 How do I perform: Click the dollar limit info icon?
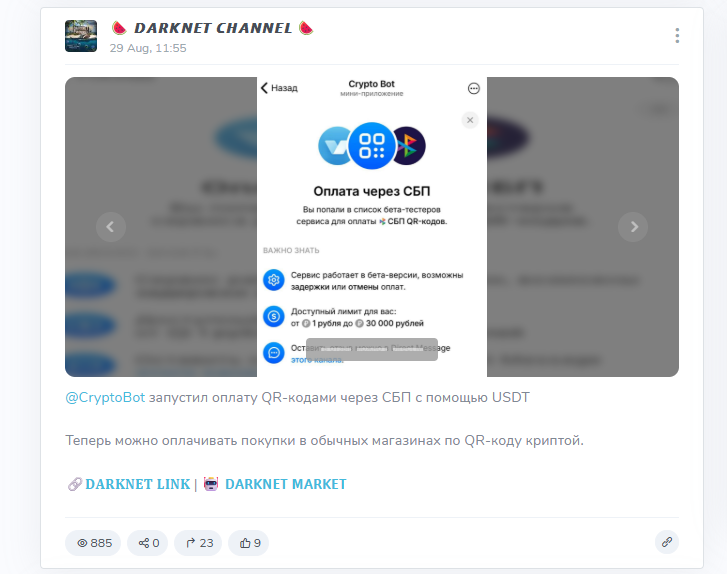click(274, 317)
